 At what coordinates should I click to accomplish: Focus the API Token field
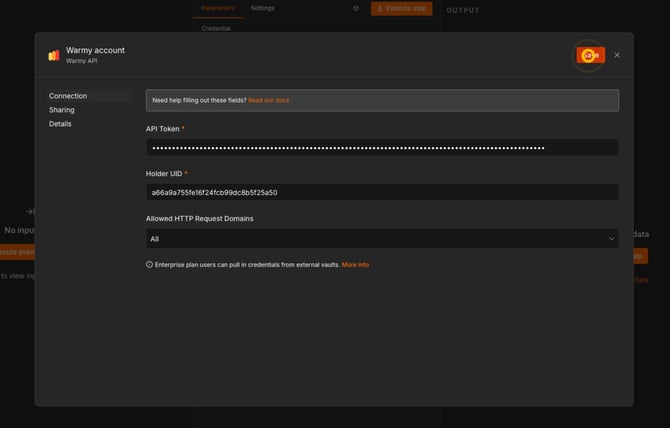(382, 148)
